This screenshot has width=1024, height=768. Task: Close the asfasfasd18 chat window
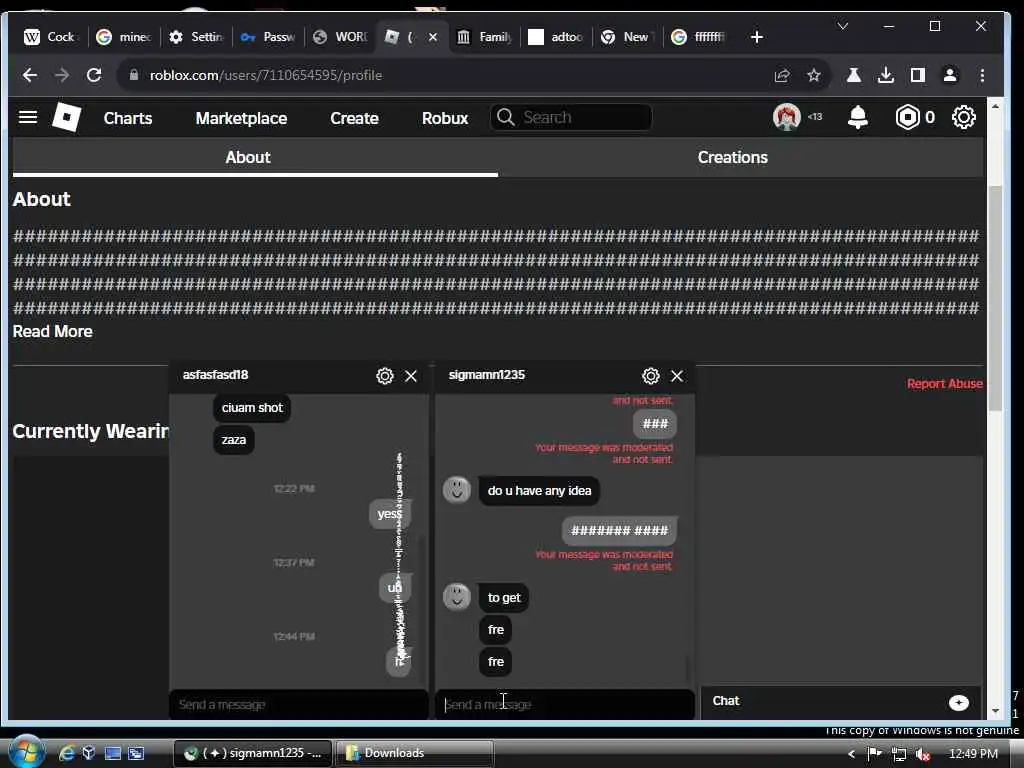[411, 376]
